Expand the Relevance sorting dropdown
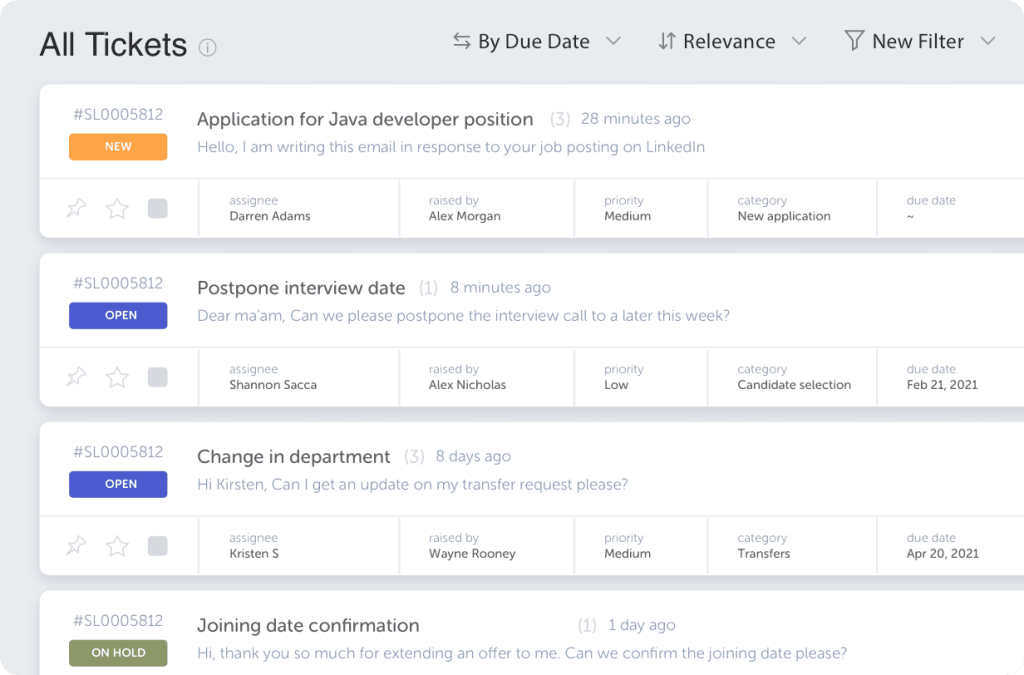The width and height of the screenshot is (1024, 675). pyautogui.click(x=799, y=41)
